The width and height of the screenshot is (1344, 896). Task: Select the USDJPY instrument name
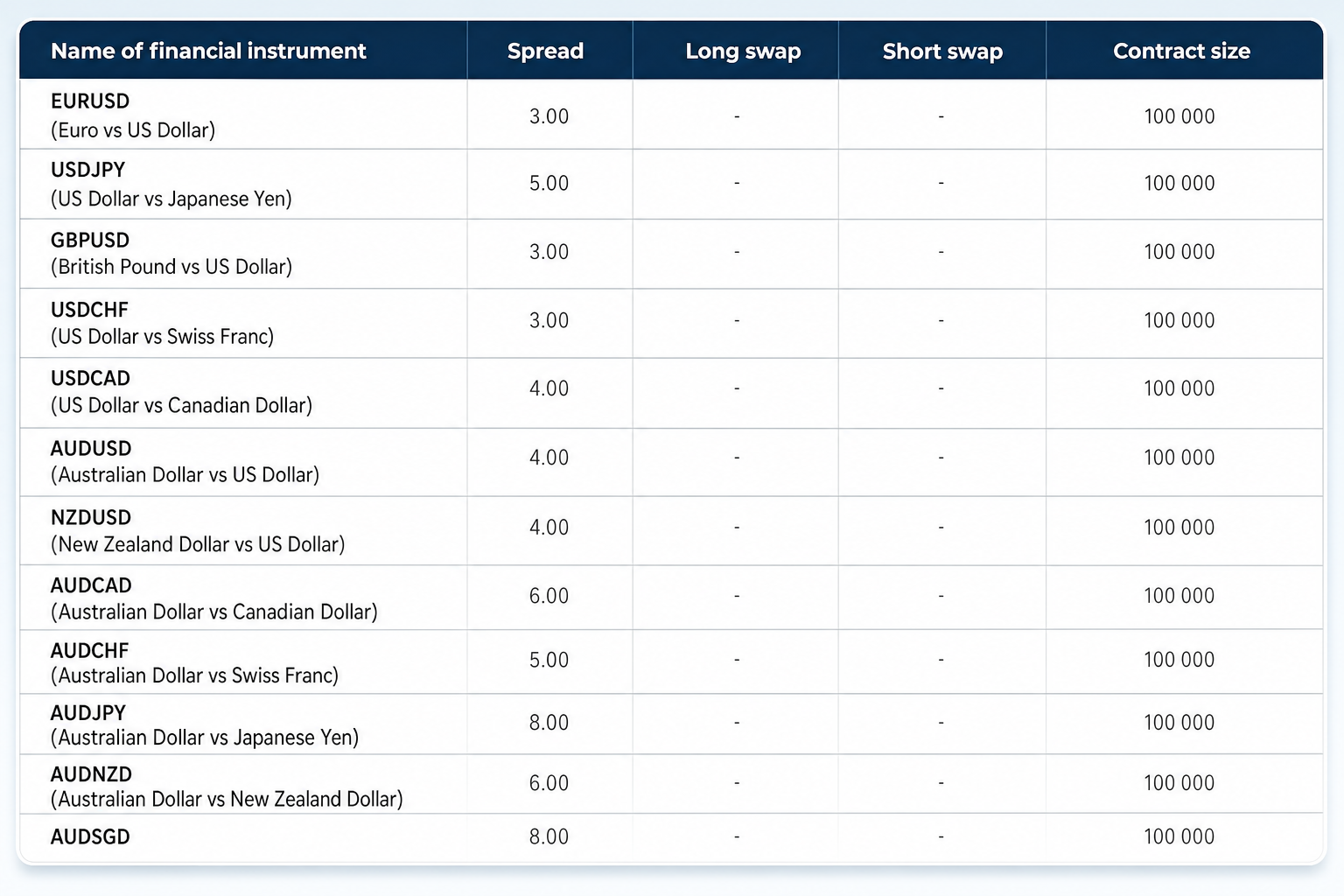coord(87,170)
